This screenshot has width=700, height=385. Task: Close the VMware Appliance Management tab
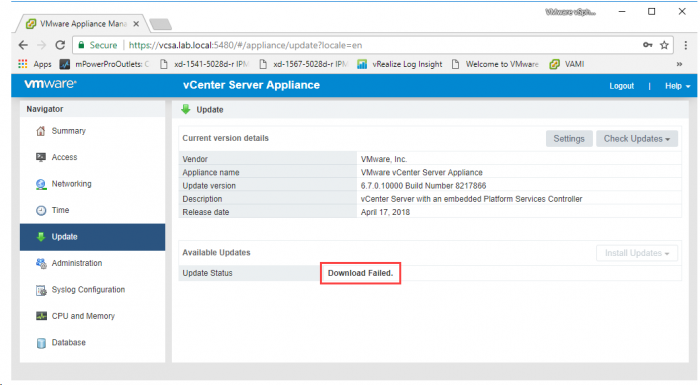136,24
